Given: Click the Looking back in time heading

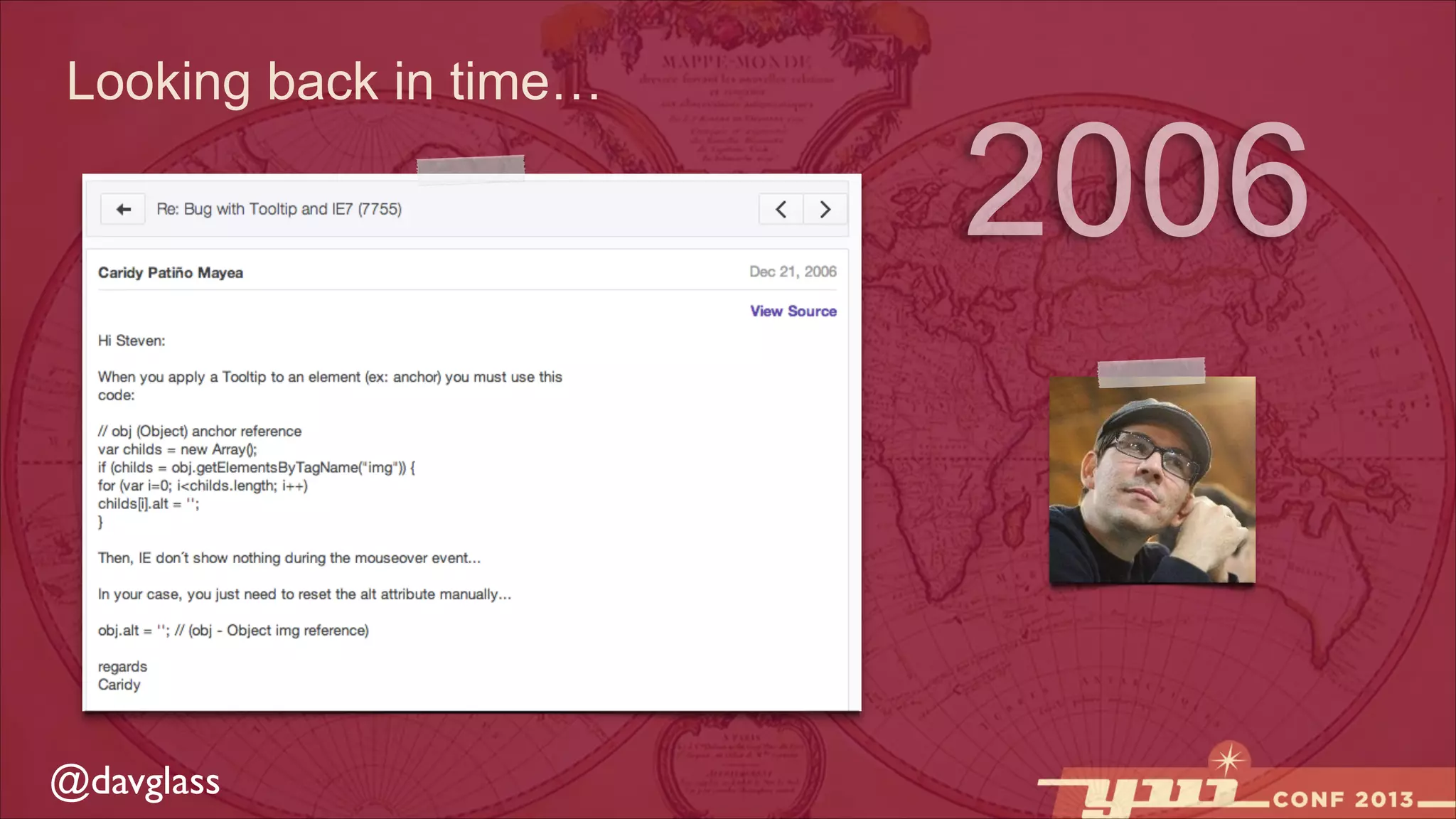Looking at the screenshot, I should click(332, 82).
